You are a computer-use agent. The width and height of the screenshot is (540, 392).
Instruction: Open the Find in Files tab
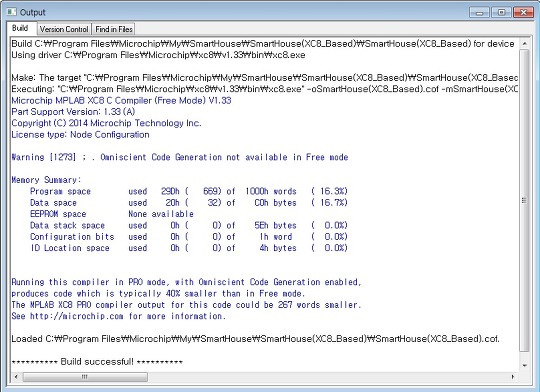click(x=114, y=29)
